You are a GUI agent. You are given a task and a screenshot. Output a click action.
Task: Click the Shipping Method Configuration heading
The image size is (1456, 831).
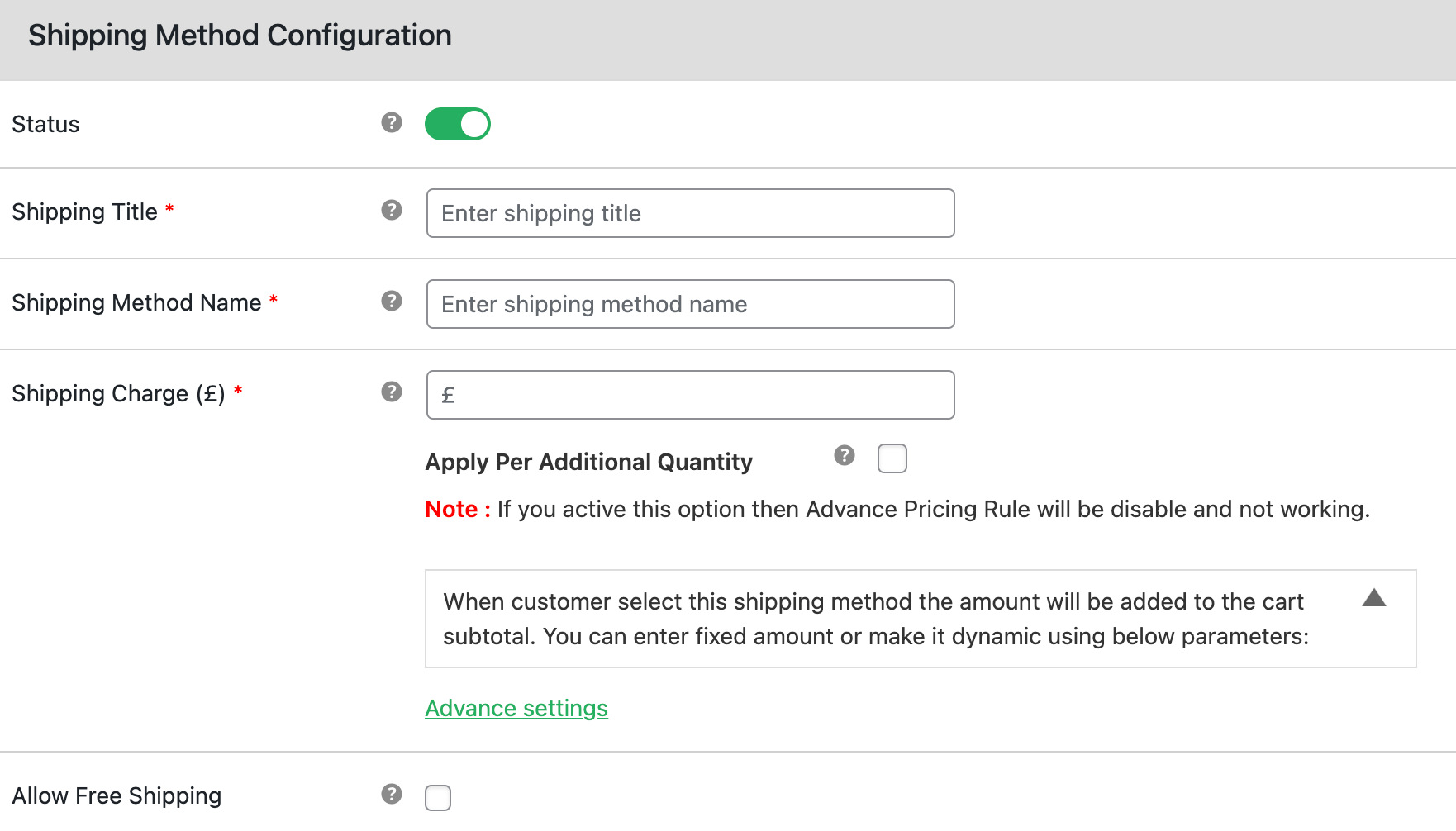(240, 36)
